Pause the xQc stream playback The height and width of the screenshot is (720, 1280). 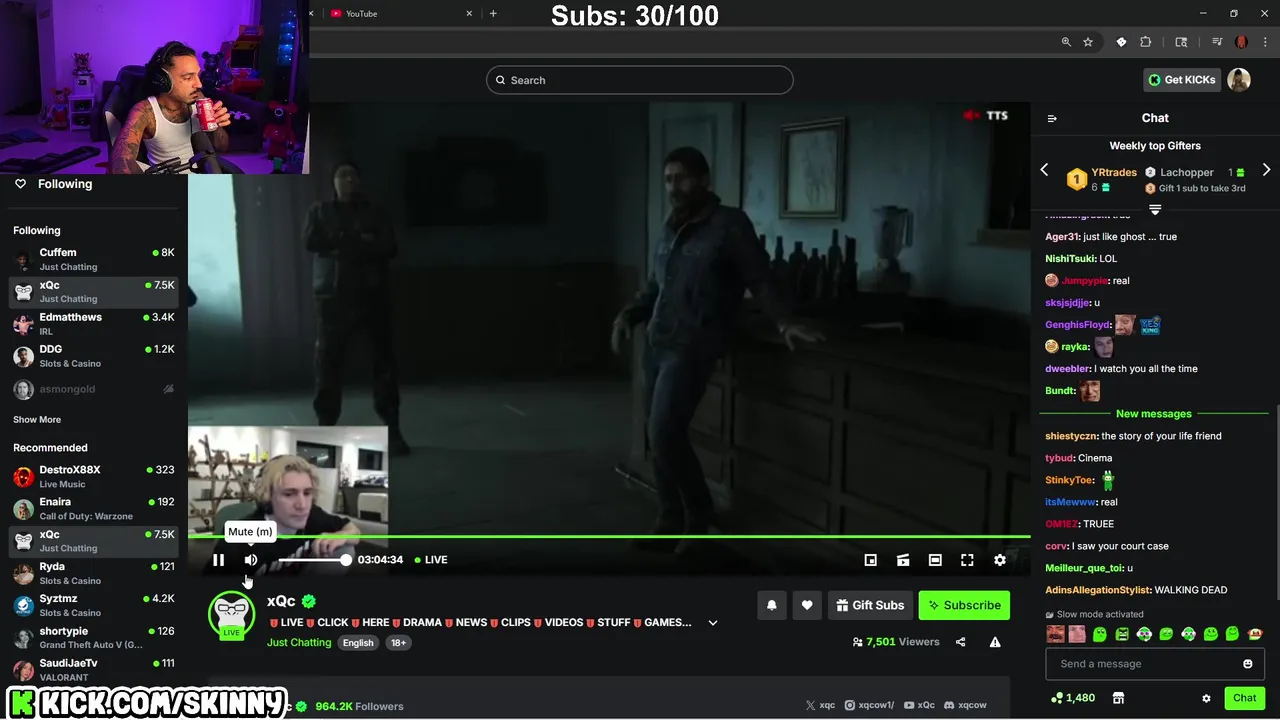click(x=218, y=560)
